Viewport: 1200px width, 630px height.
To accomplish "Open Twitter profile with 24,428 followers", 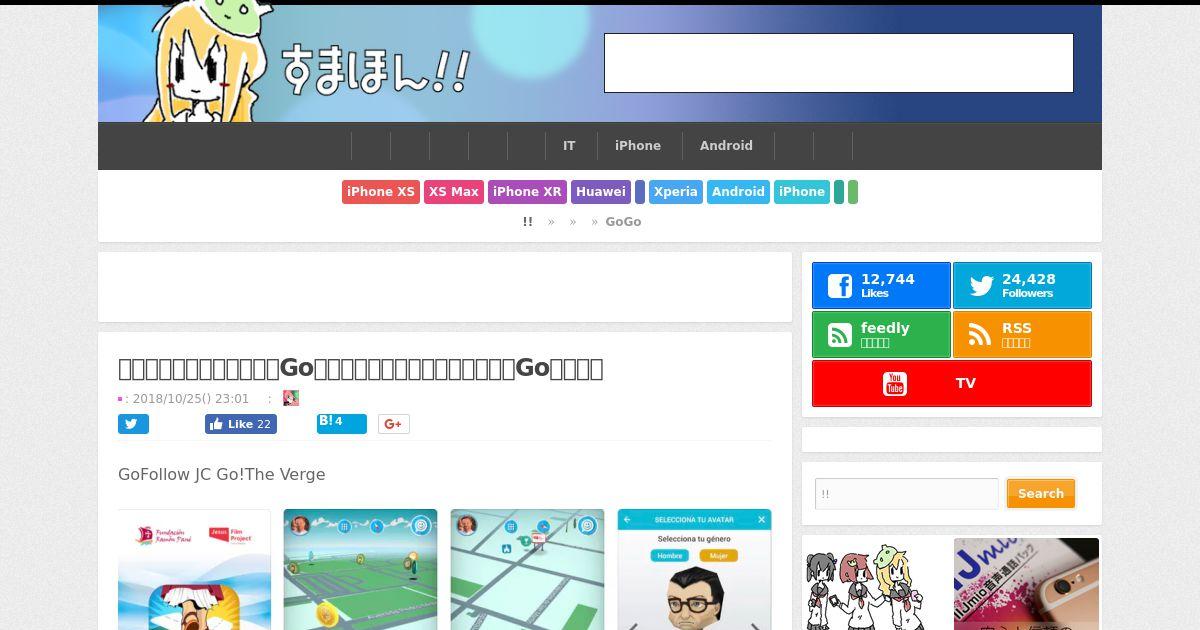I will 1022,286.
